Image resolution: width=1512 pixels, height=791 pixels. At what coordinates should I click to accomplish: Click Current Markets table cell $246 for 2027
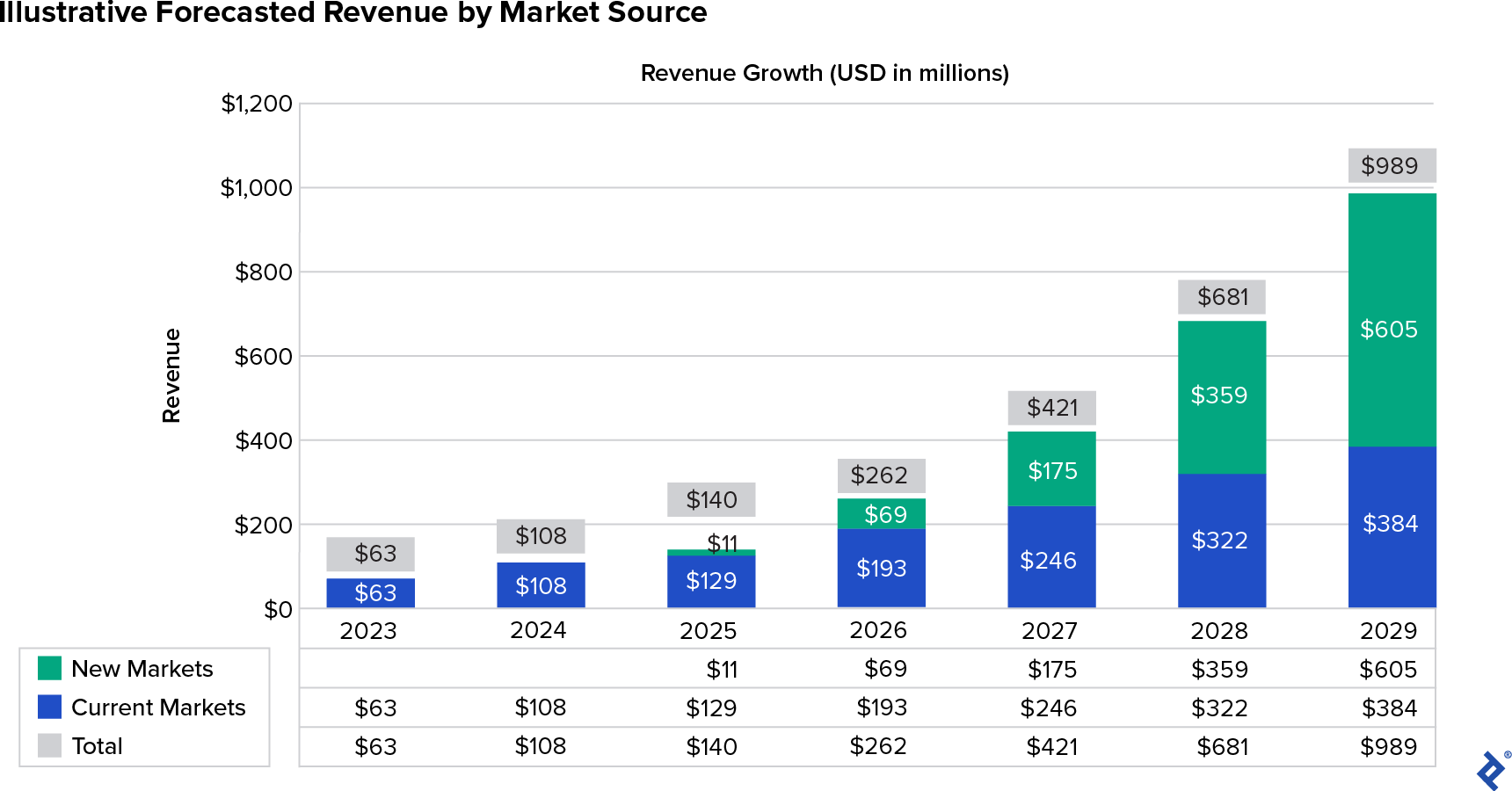(x=1049, y=708)
